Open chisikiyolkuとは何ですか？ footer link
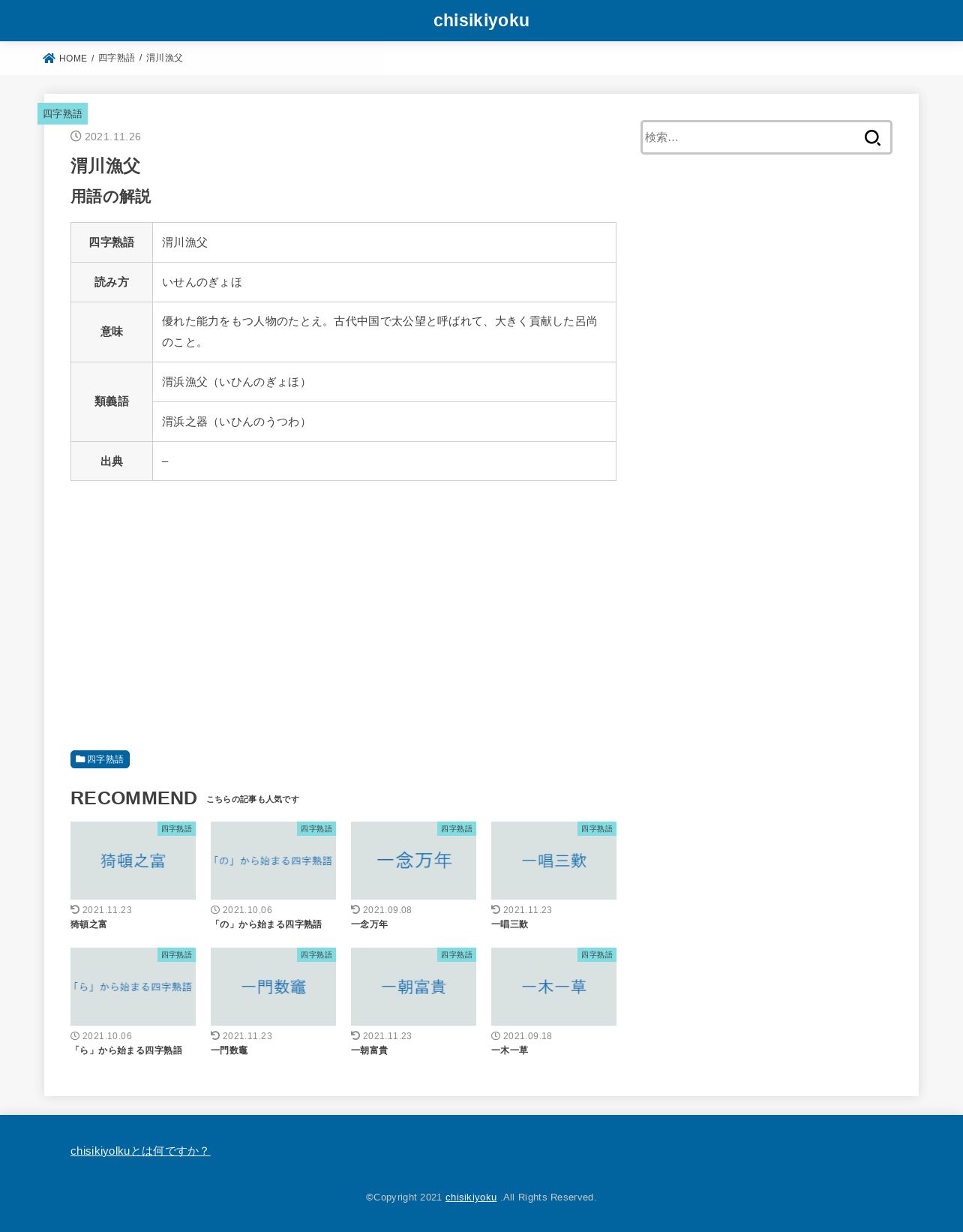Viewport: 963px width, 1232px height. [140, 1151]
